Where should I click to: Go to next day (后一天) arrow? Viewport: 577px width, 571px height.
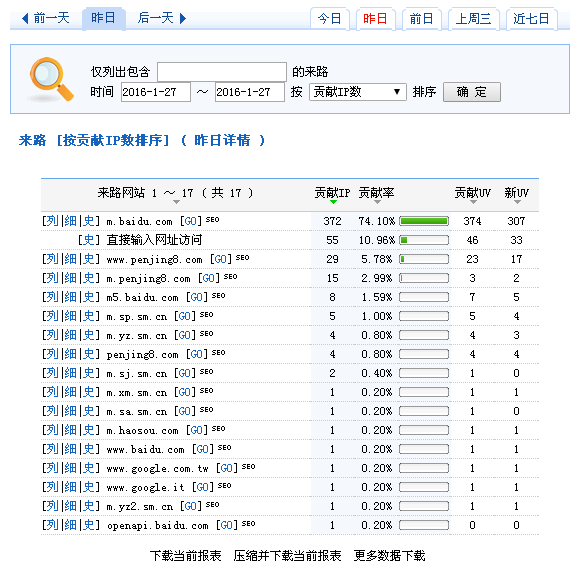[x=183, y=18]
